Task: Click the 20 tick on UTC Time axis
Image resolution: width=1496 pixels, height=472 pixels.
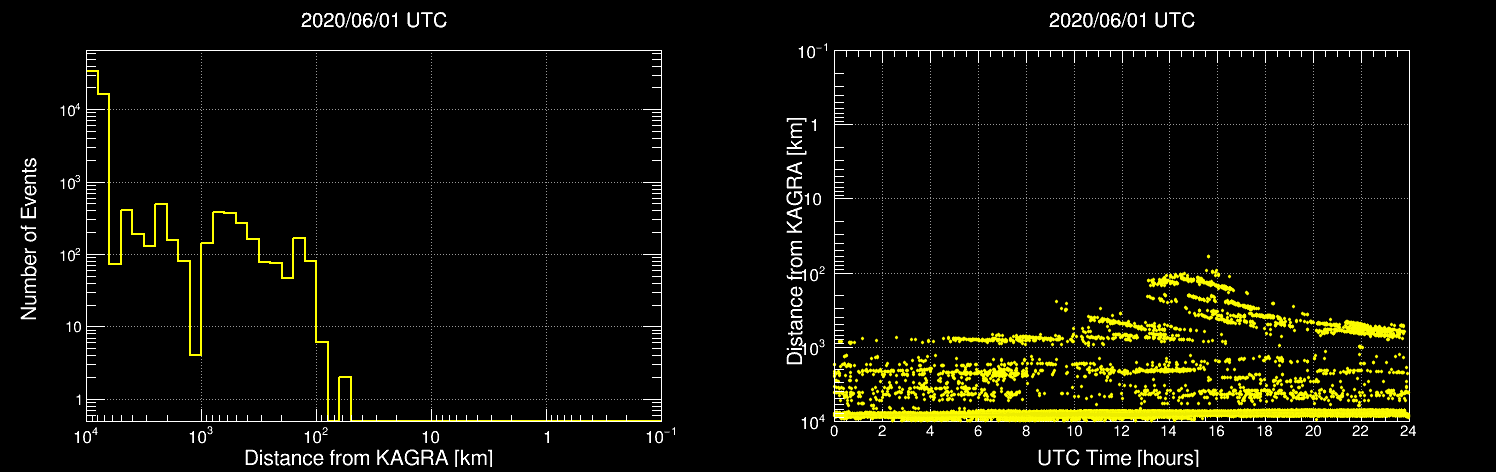Action: [x=1313, y=432]
